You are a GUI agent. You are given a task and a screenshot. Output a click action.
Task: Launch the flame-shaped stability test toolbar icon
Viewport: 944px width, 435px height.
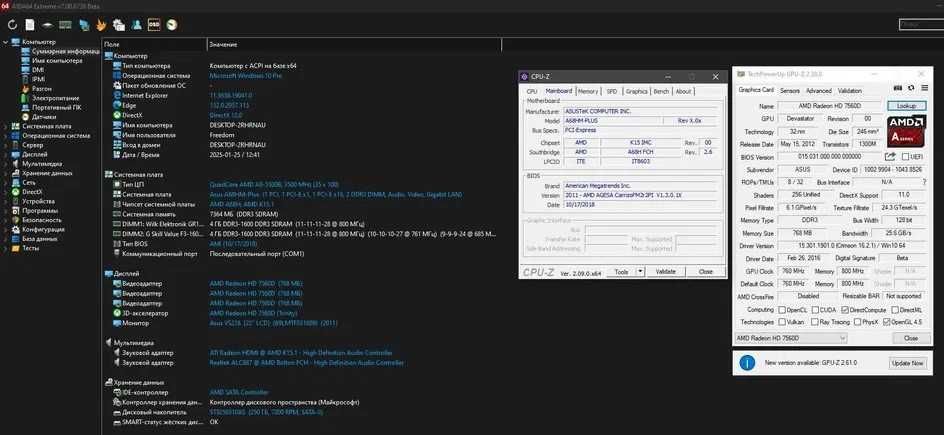click(102, 25)
